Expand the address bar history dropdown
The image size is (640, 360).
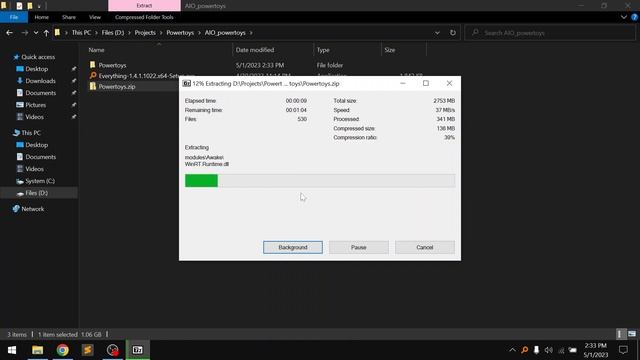click(x=437, y=33)
